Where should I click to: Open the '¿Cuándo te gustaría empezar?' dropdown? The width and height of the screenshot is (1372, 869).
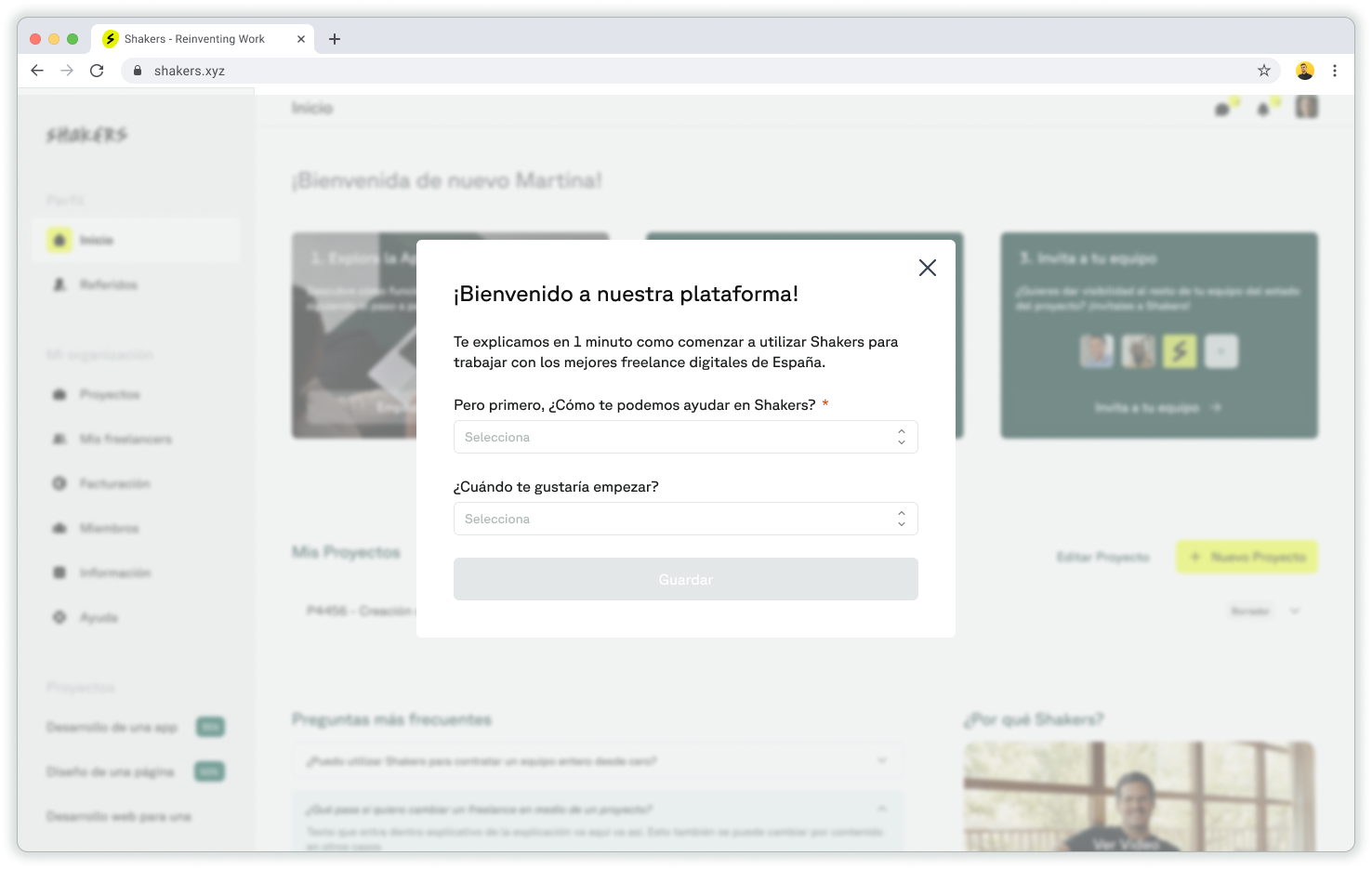click(x=685, y=519)
